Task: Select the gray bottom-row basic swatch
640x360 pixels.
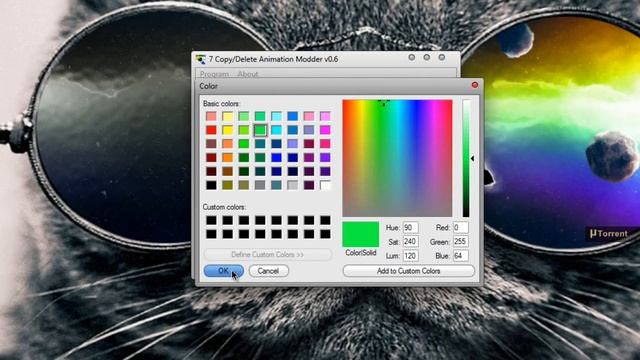Action: [260, 185]
